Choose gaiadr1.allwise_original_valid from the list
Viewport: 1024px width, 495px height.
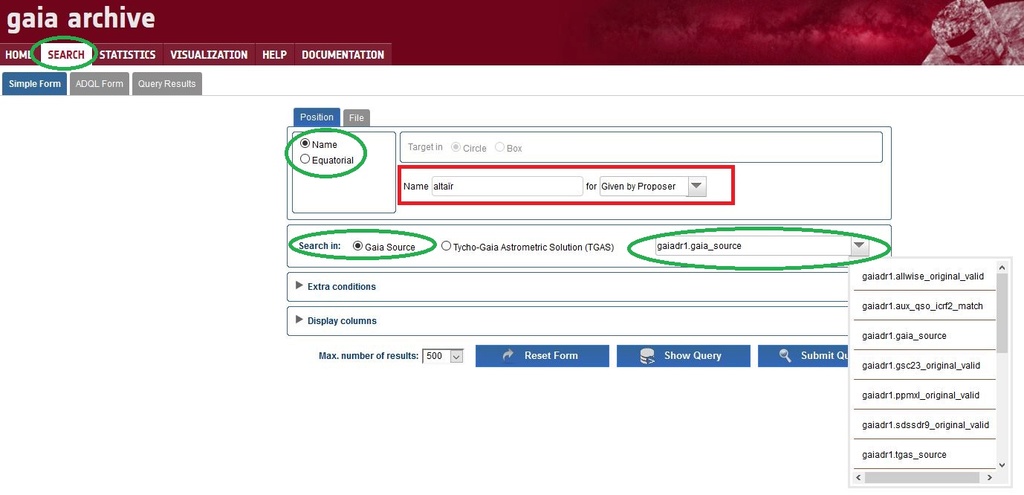(x=923, y=276)
